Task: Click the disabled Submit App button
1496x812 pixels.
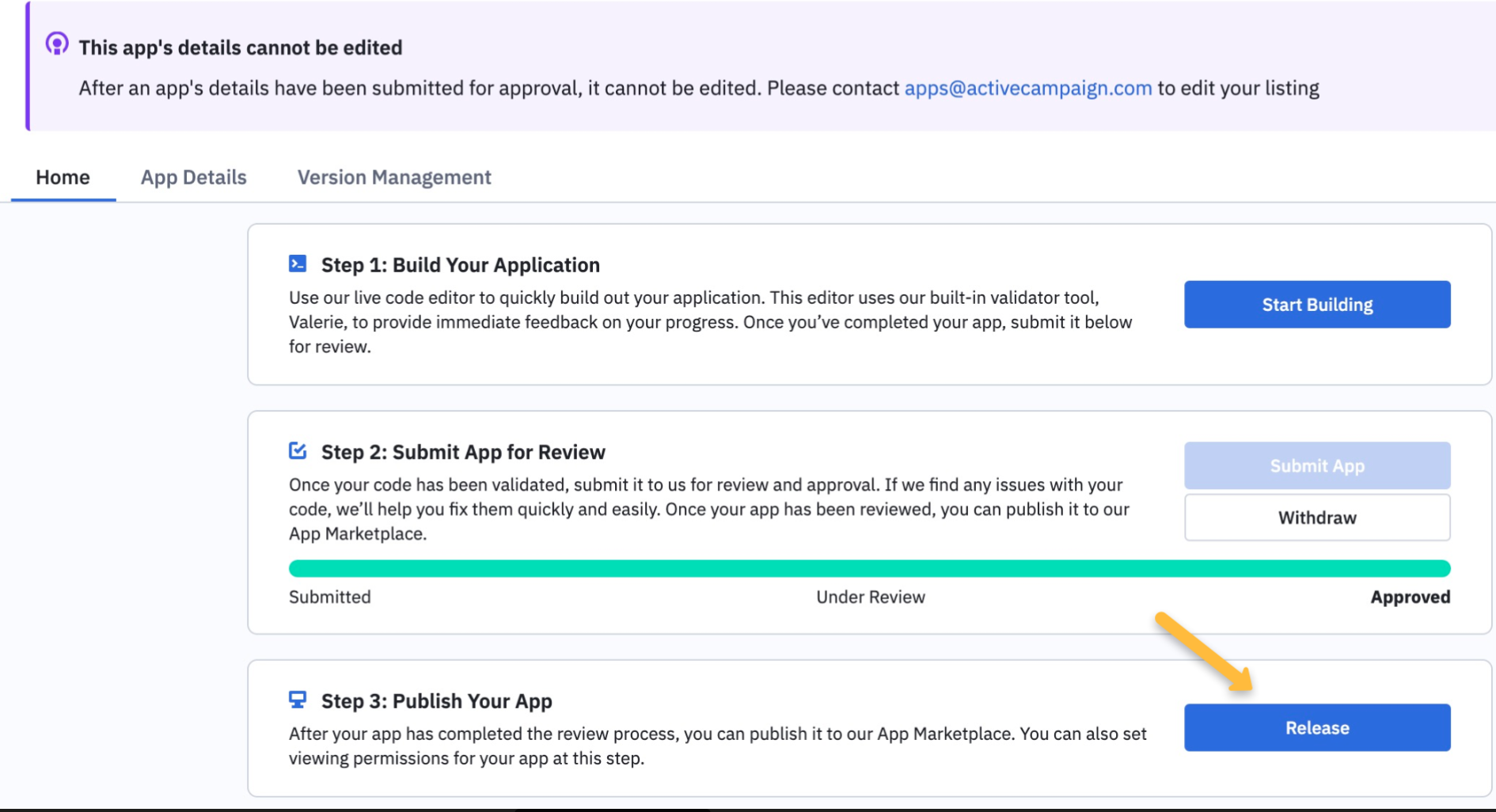Action: 1317,466
